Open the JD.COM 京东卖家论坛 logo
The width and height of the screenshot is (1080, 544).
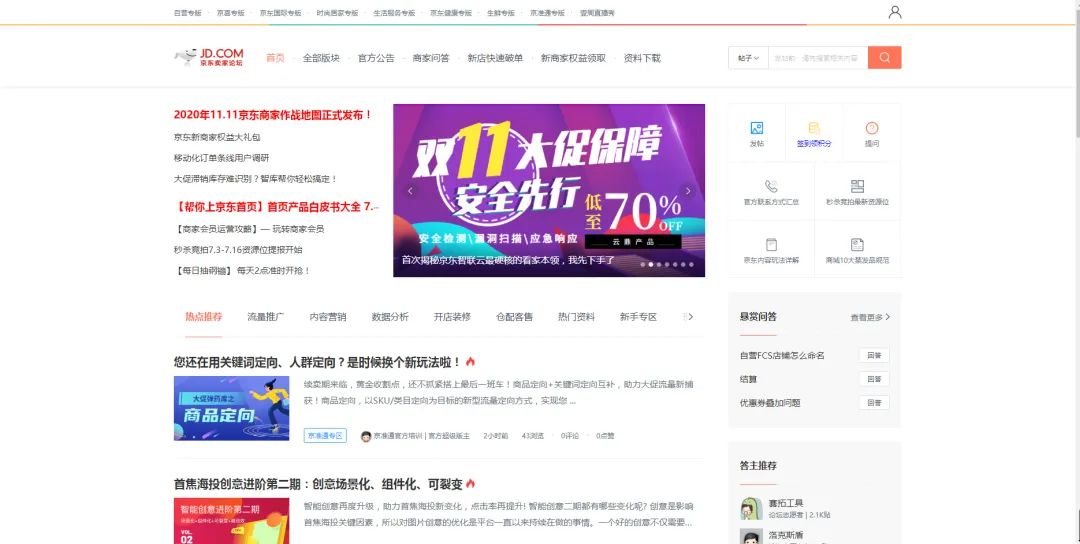coord(209,57)
